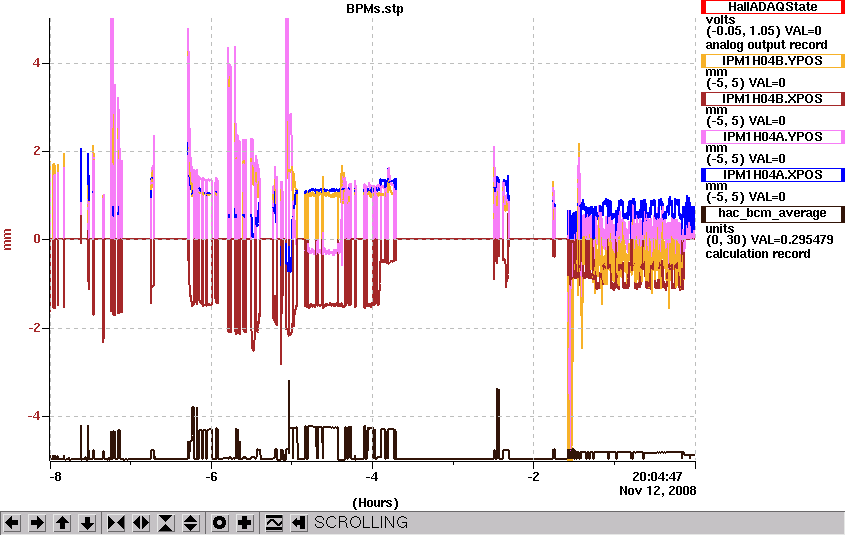Click the -8 hours x-axis tick label

(55, 477)
